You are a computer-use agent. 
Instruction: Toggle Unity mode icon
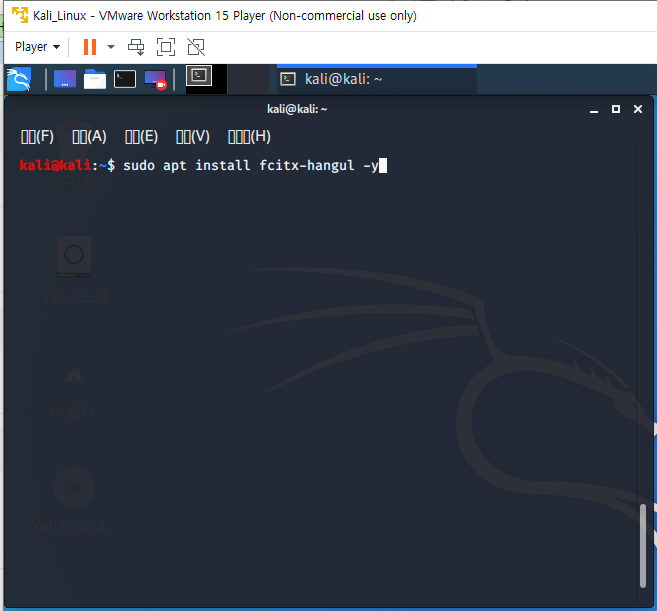(x=196, y=47)
